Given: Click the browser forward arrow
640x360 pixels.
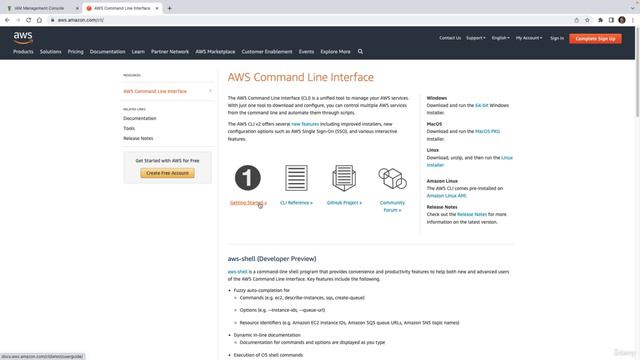Looking at the screenshot, I should point(18,20).
